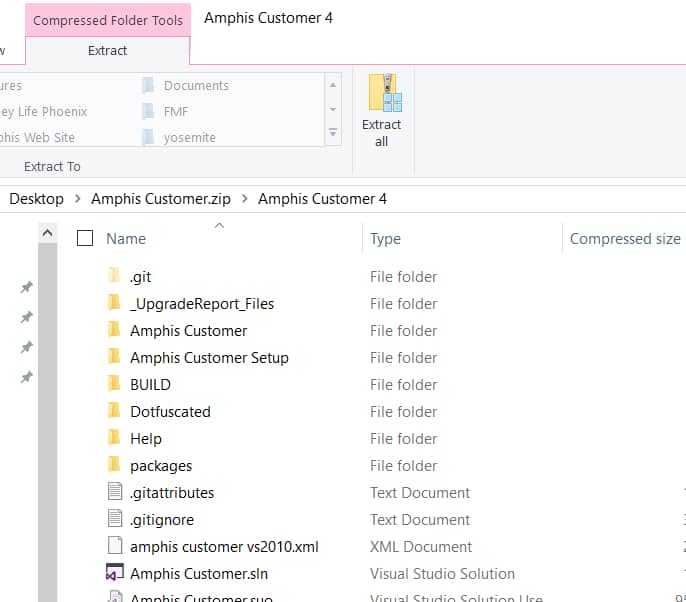Select the packages folder icon
686x602 pixels.
[114, 465]
